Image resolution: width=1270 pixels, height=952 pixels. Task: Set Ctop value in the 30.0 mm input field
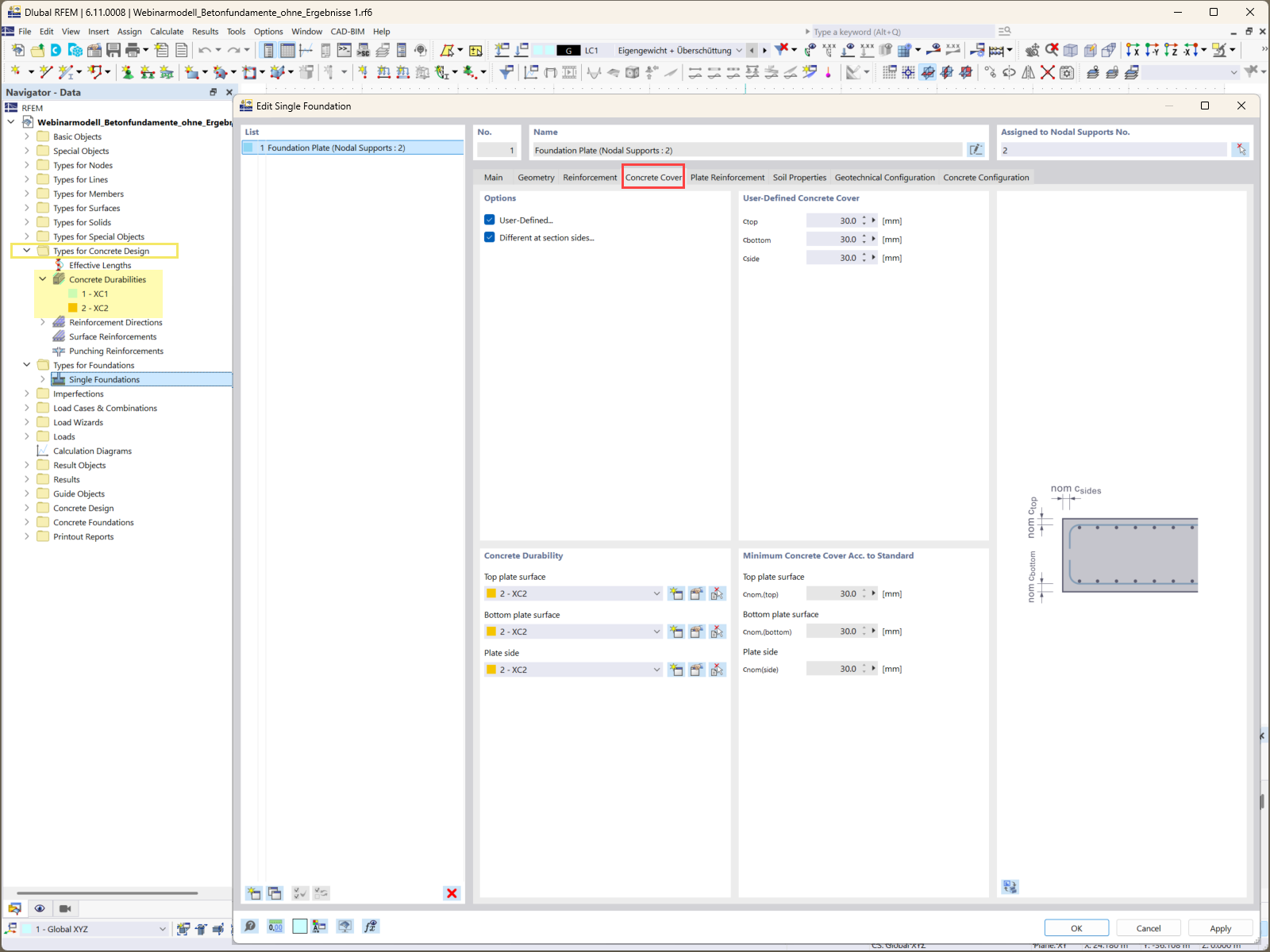837,221
